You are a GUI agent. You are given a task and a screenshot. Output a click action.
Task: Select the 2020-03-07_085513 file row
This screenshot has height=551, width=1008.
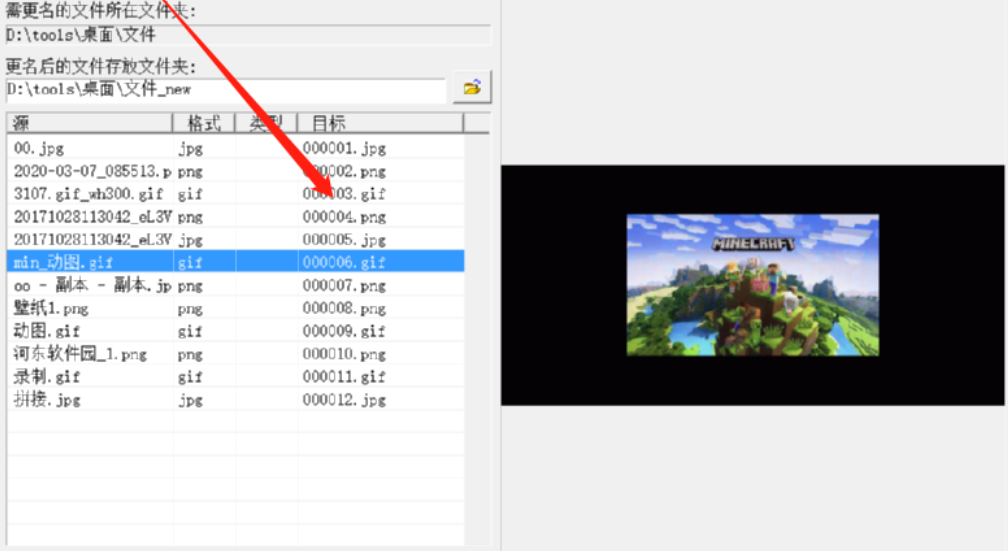[235, 171]
